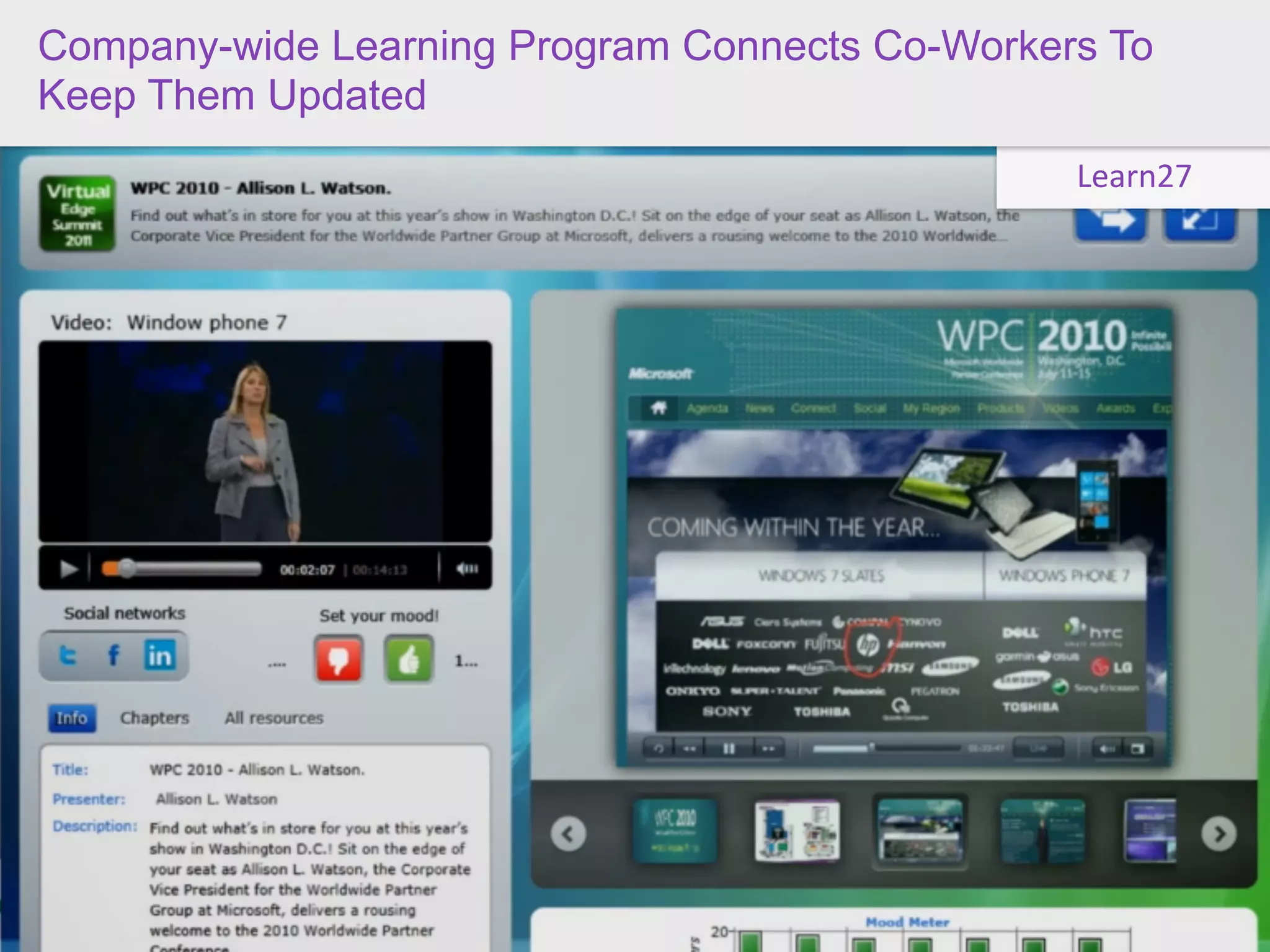Click slide player fullscreen icon

[x=1137, y=749]
